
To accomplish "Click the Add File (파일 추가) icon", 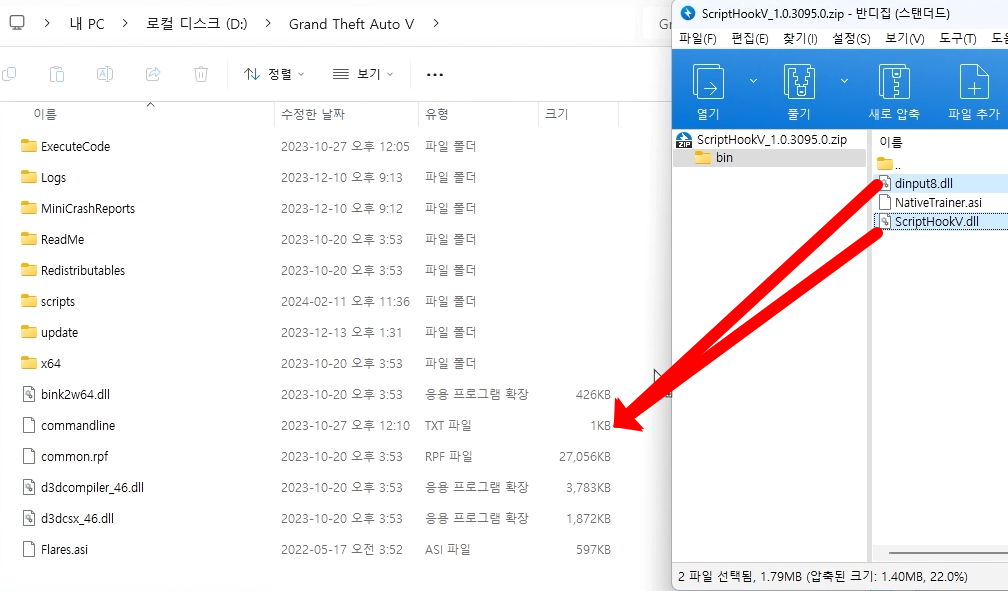I will tap(973, 82).
